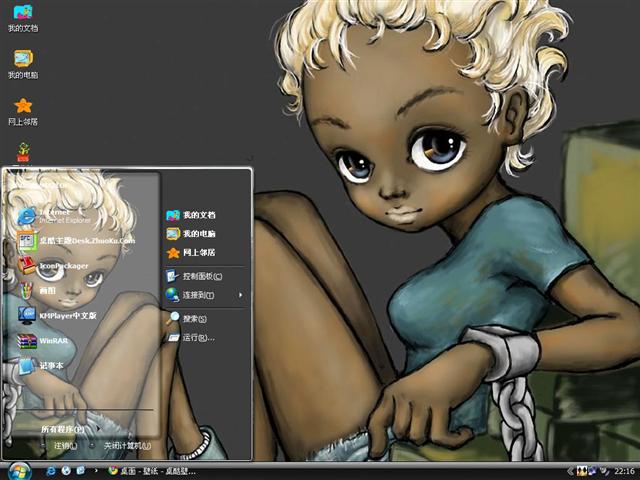This screenshot has height=480, width=640.
Task: Expand 连接到(T) submenu arrow
Action: point(240,295)
